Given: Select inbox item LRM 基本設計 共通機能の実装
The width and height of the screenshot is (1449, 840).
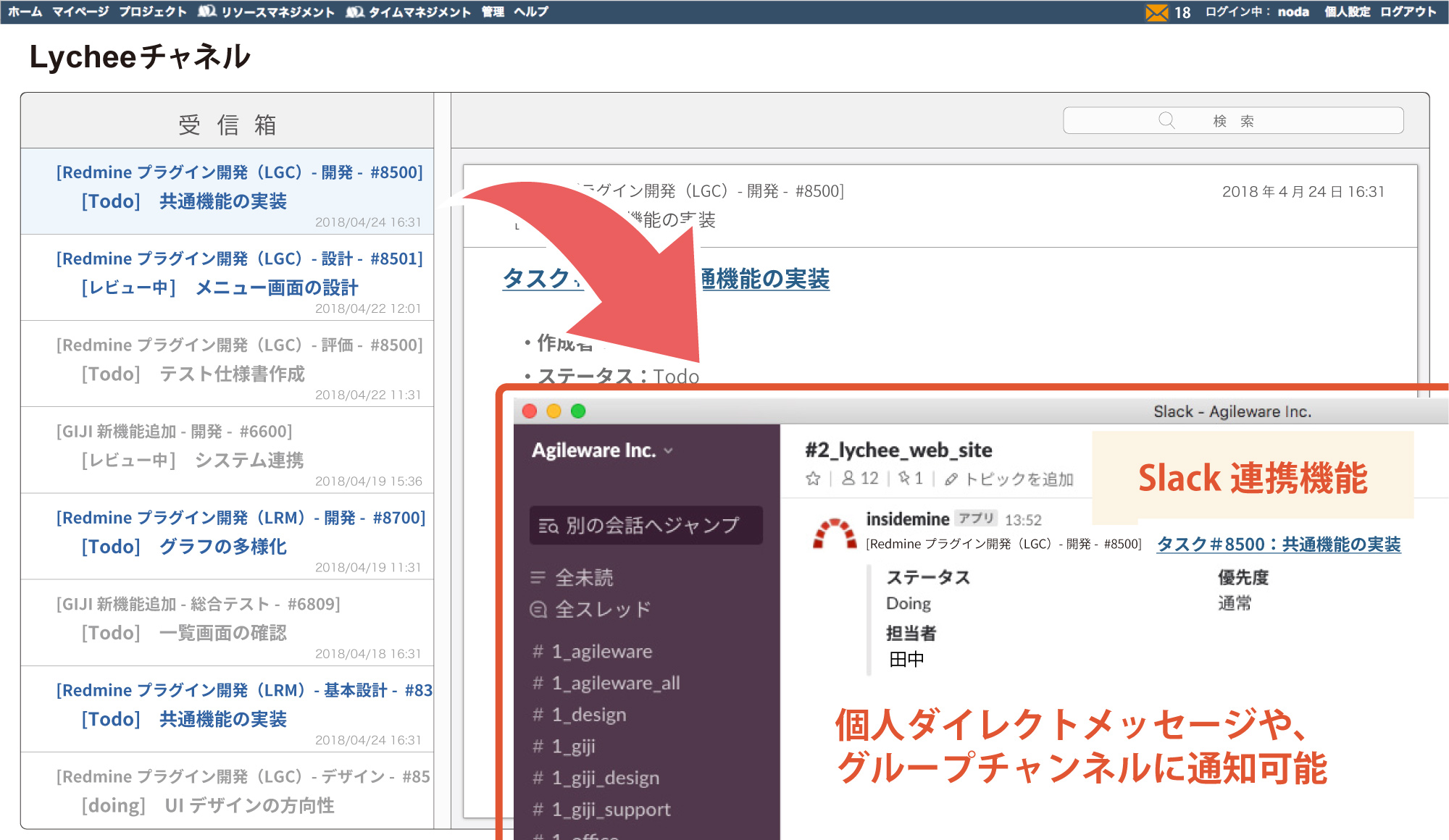Looking at the screenshot, I should click(227, 709).
